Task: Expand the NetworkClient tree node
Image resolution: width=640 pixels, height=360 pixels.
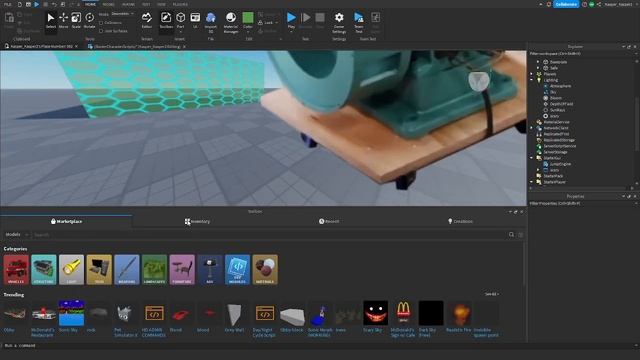Action: pos(532,128)
